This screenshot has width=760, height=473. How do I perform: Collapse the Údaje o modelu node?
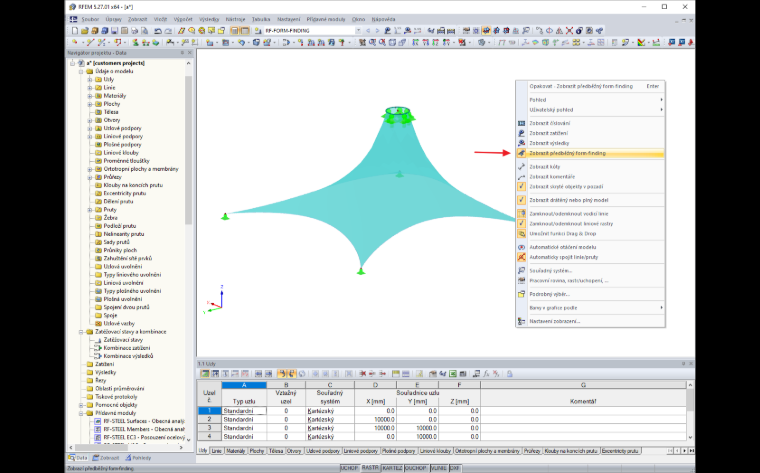[x=81, y=71]
